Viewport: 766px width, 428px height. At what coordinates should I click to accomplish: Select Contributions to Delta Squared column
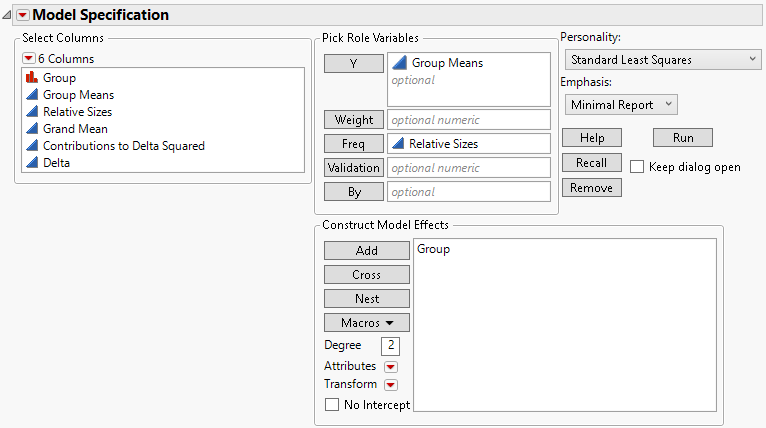(124, 146)
